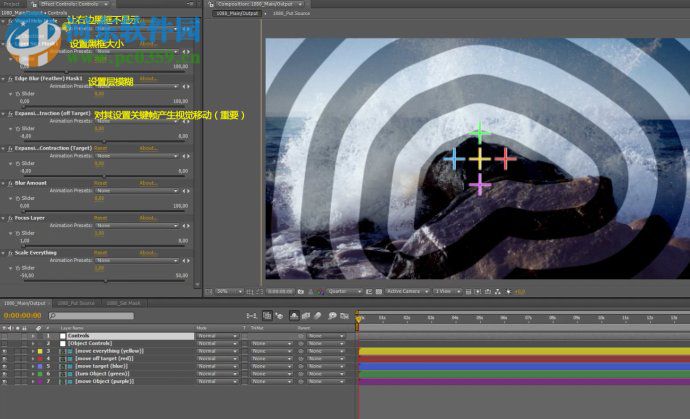
Task: Click stopwatch for Blur Amount Slider
Action: point(18,198)
